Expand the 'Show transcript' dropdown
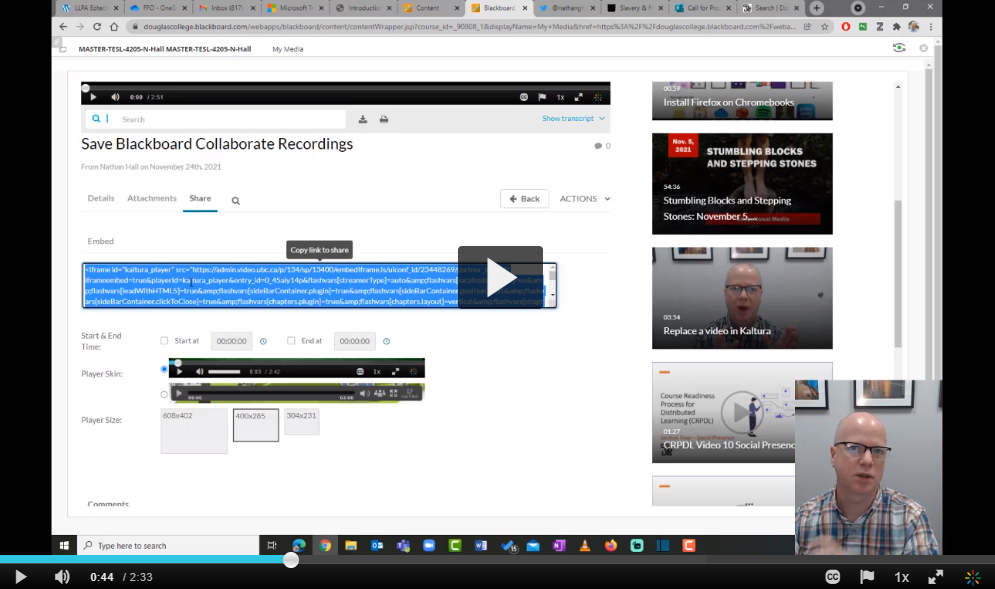Screen dimensions: 995x589 point(574,118)
